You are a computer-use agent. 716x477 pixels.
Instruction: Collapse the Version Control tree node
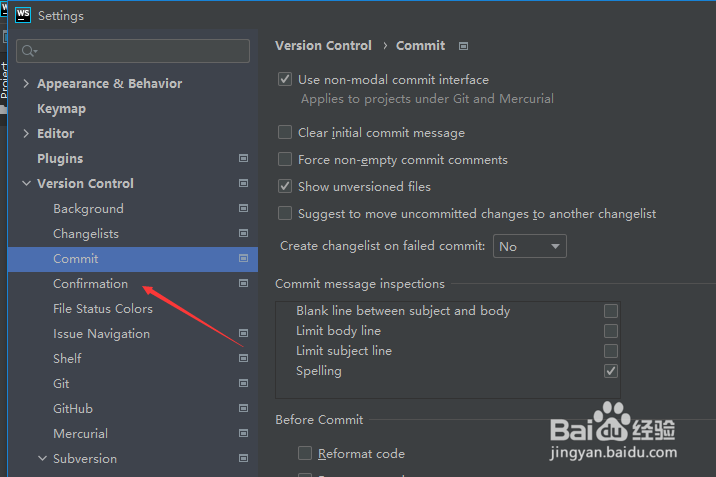tap(26, 184)
